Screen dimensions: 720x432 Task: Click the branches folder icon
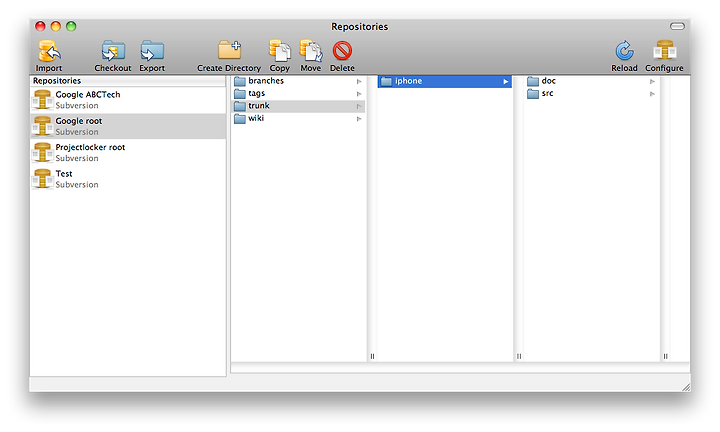click(x=240, y=81)
